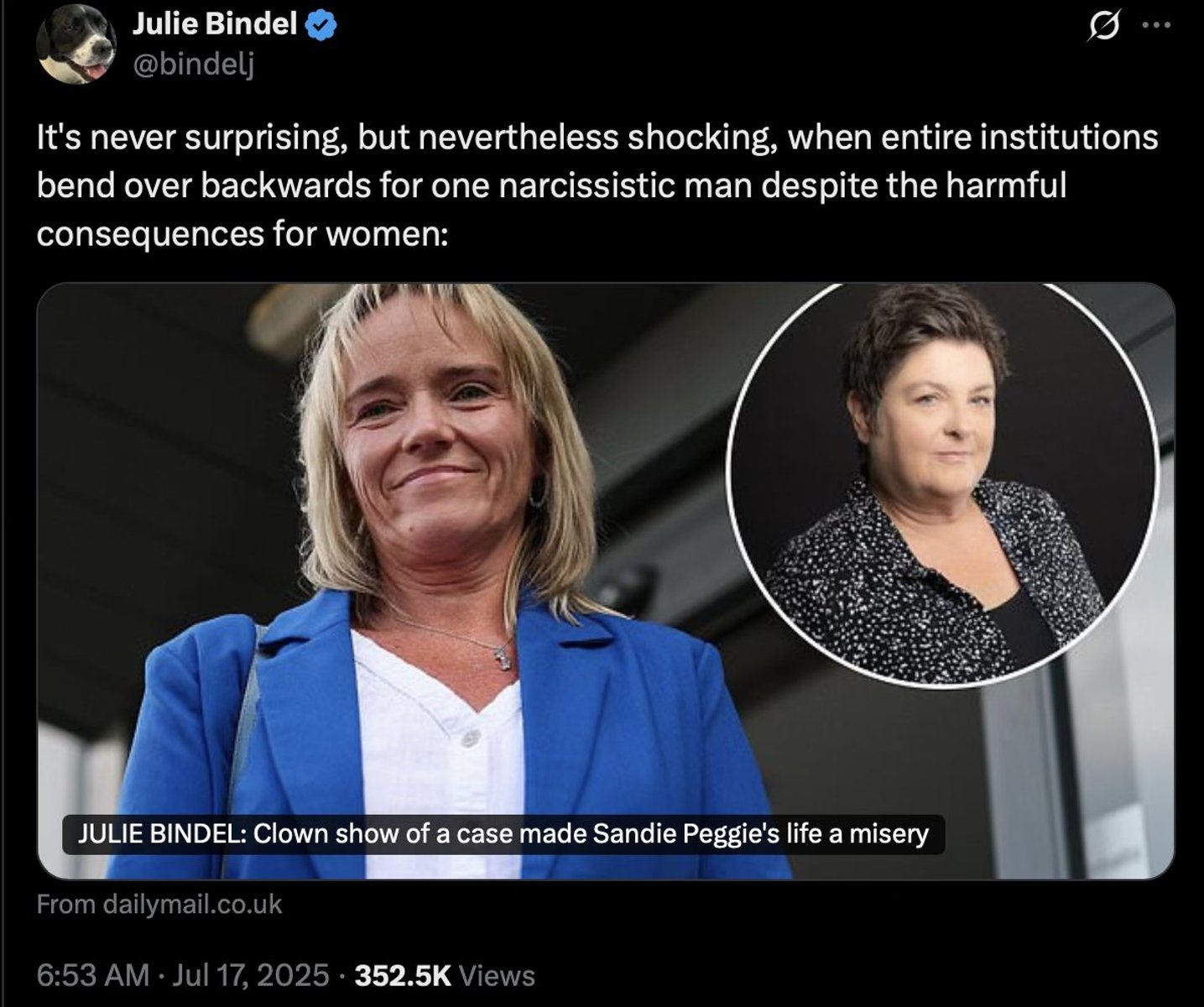The height and width of the screenshot is (1007, 1204).
Task: Click the 6:53 AM timestamp
Action: (x=92, y=975)
